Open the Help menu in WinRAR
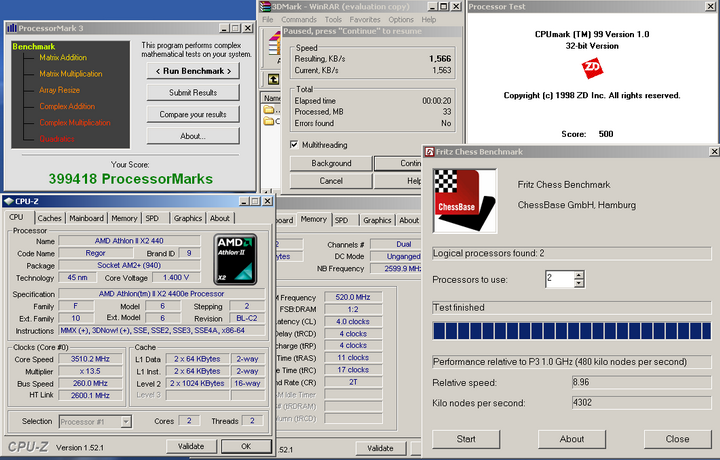This screenshot has width=720, height=460. click(x=428, y=19)
